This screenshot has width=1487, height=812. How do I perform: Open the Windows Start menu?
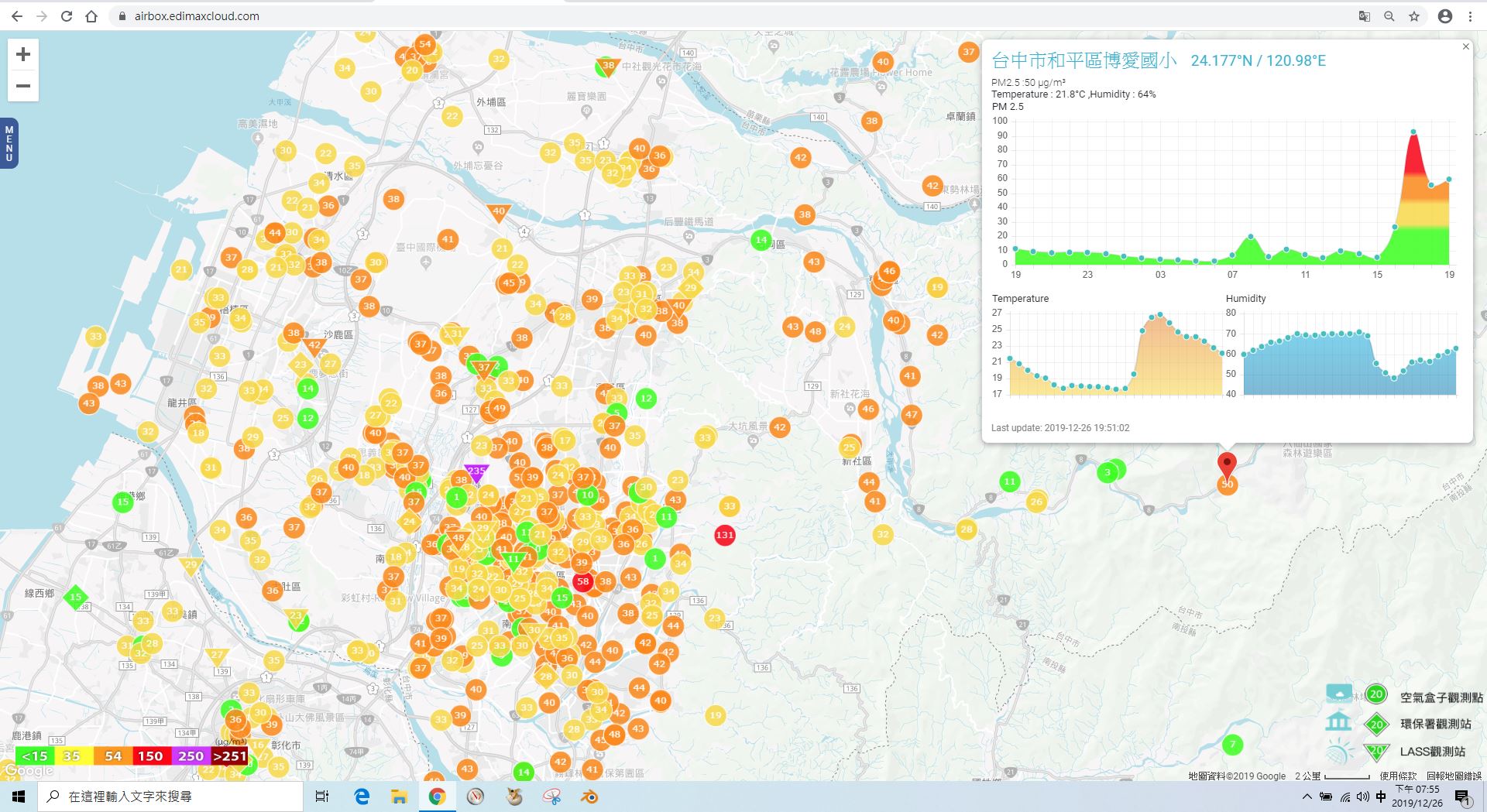(x=19, y=797)
